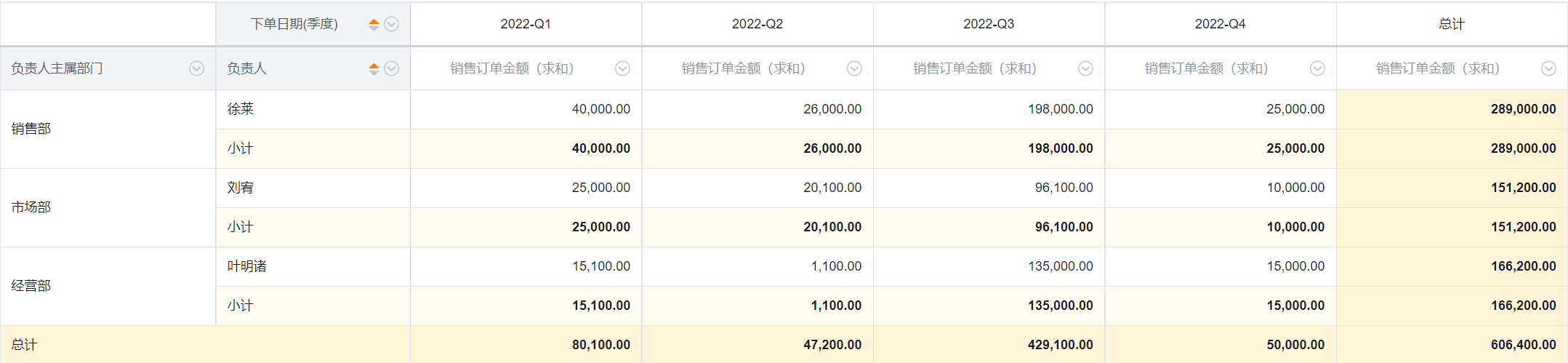
Task: Open dropdown circle beside 负责人 header
Action: (392, 68)
